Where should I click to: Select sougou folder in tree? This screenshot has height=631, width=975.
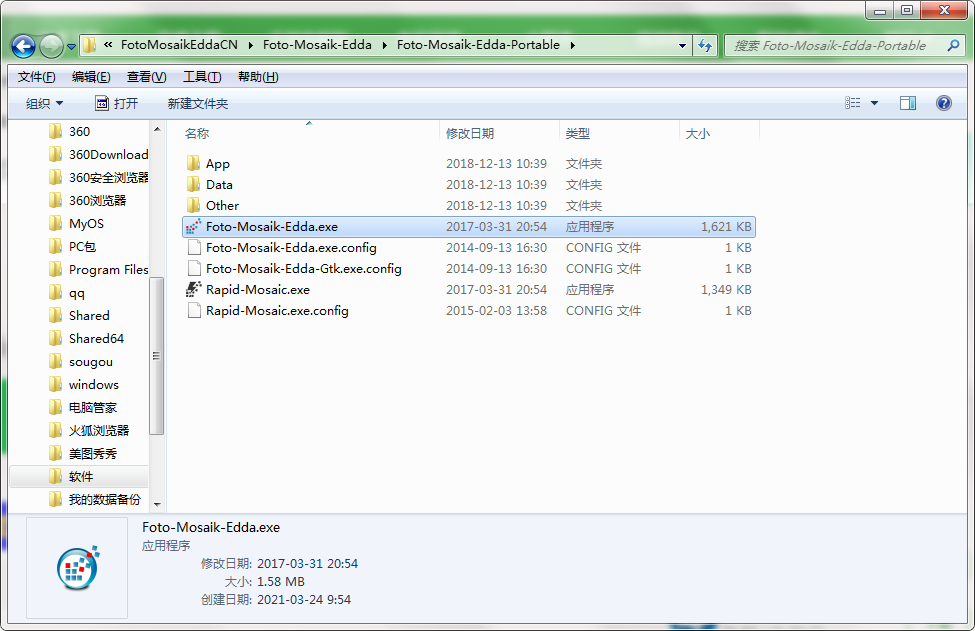(80, 361)
